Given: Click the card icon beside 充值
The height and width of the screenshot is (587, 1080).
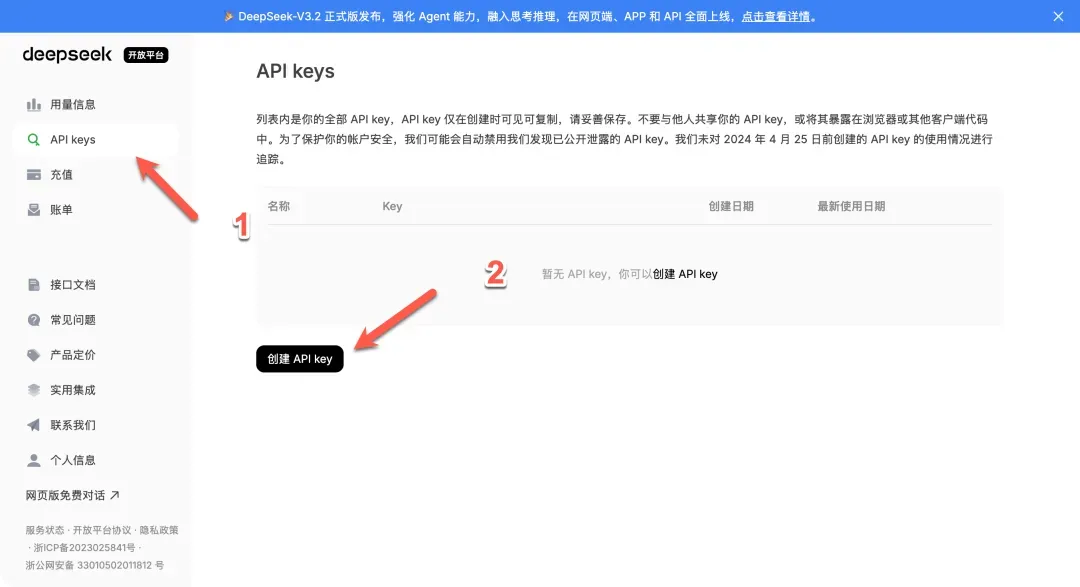Looking at the screenshot, I should click(33, 175).
